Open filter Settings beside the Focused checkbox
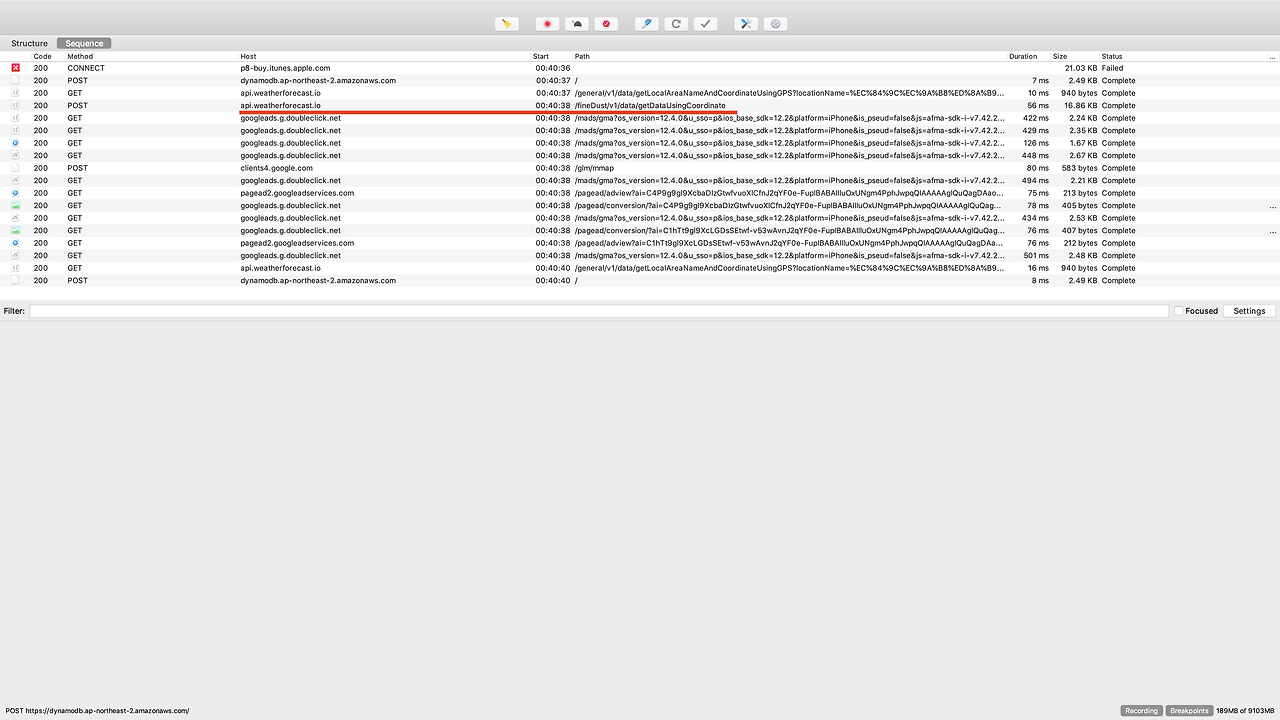1280x720 pixels. 1248,311
